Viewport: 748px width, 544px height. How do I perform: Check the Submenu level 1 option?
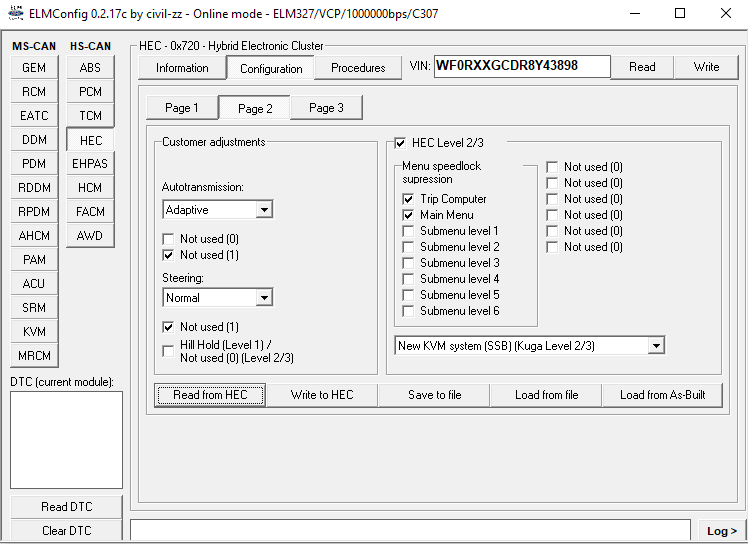click(x=408, y=231)
